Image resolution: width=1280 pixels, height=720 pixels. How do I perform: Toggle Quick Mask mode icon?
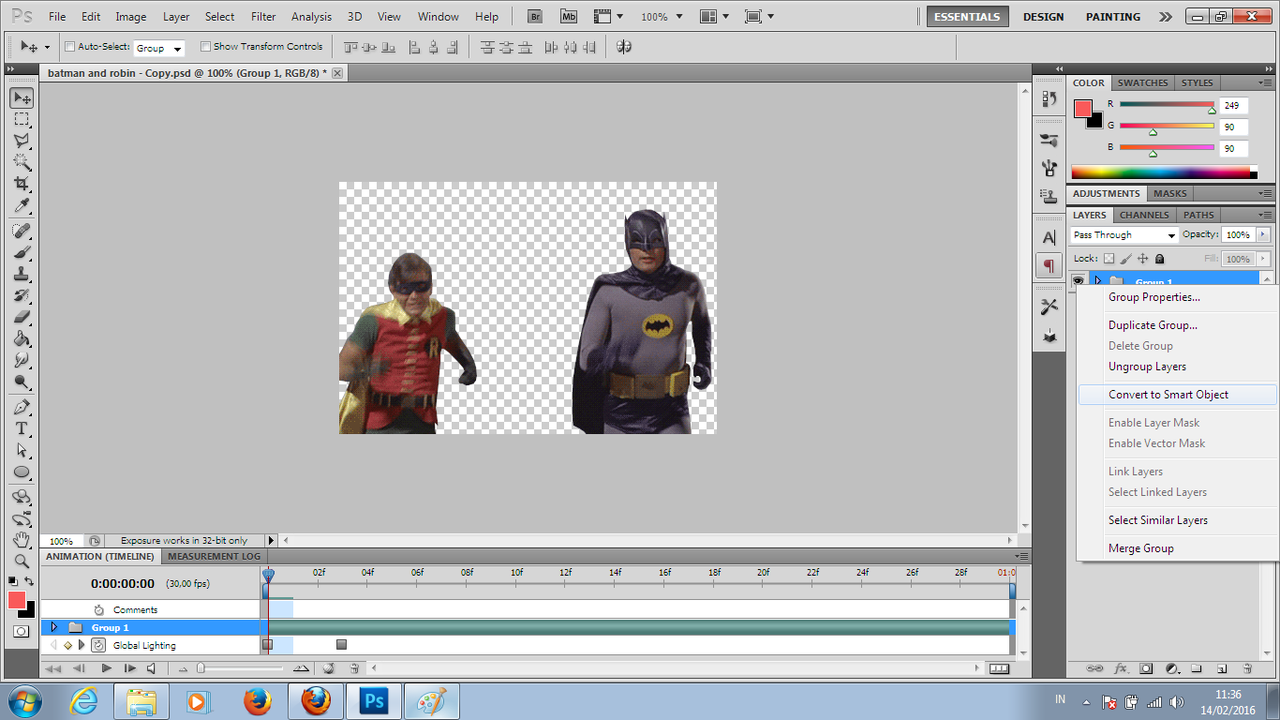tap(22, 631)
